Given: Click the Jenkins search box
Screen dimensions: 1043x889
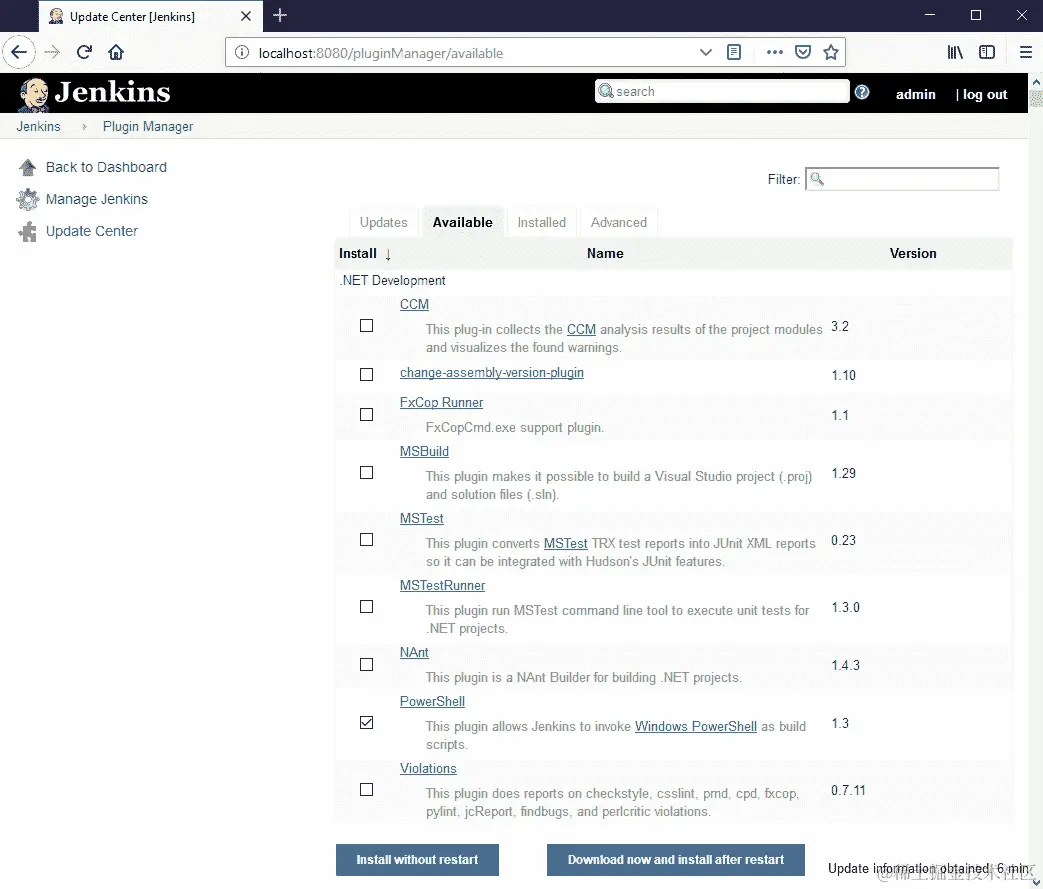Looking at the screenshot, I should pos(722,91).
